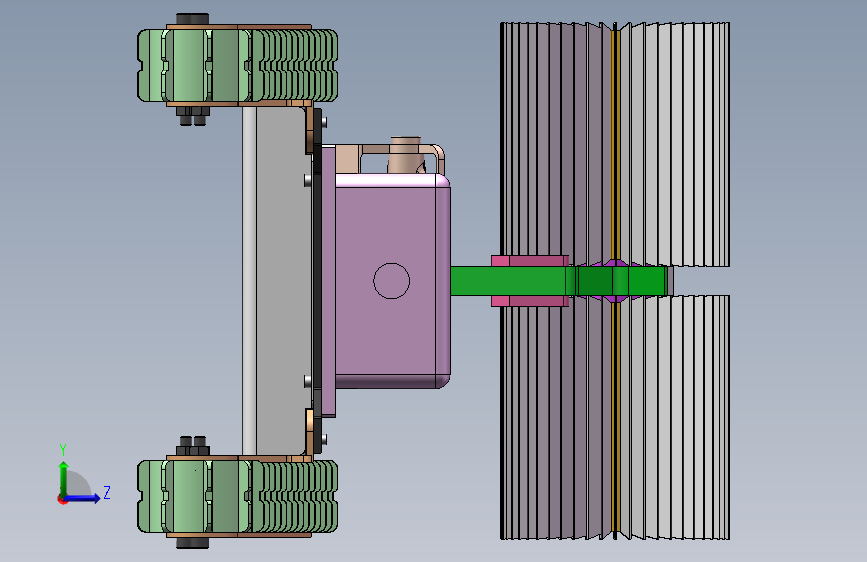867x562 pixels.
Task: Select the bottom green roller wheel assembly
Action: 238,497
